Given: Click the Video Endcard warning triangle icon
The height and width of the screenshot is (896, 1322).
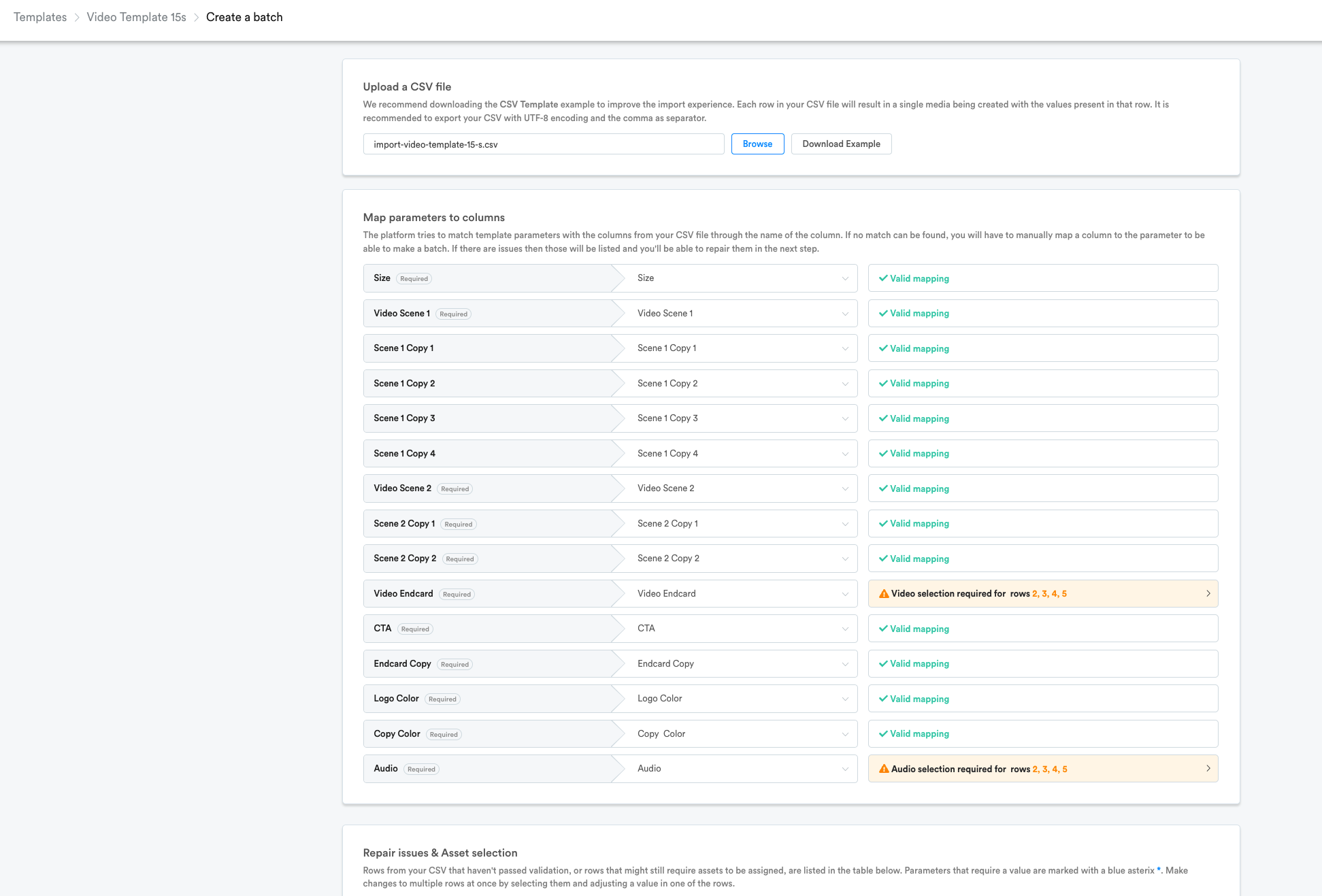Looking at the screenshot, I should 884,594.
